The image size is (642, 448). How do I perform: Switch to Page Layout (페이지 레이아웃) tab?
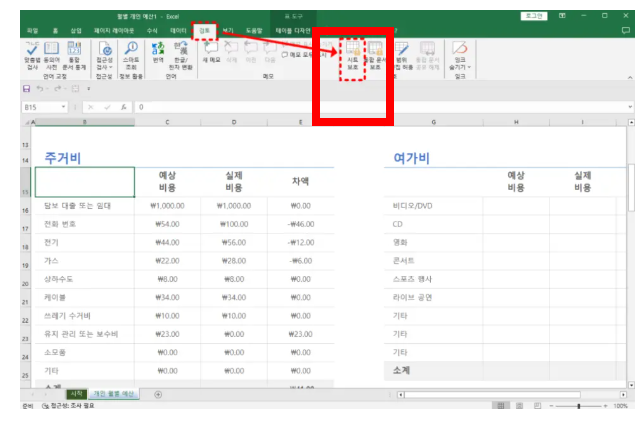pos(114,31)
